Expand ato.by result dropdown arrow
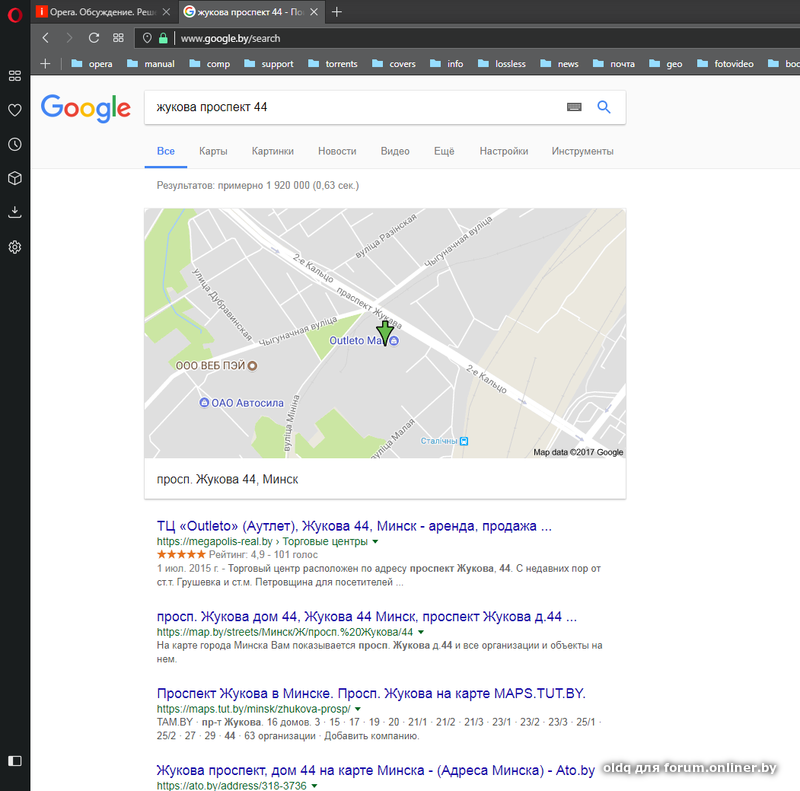This screenshot has width=800, height=791. pyautogui.click(x=314, y=785)
